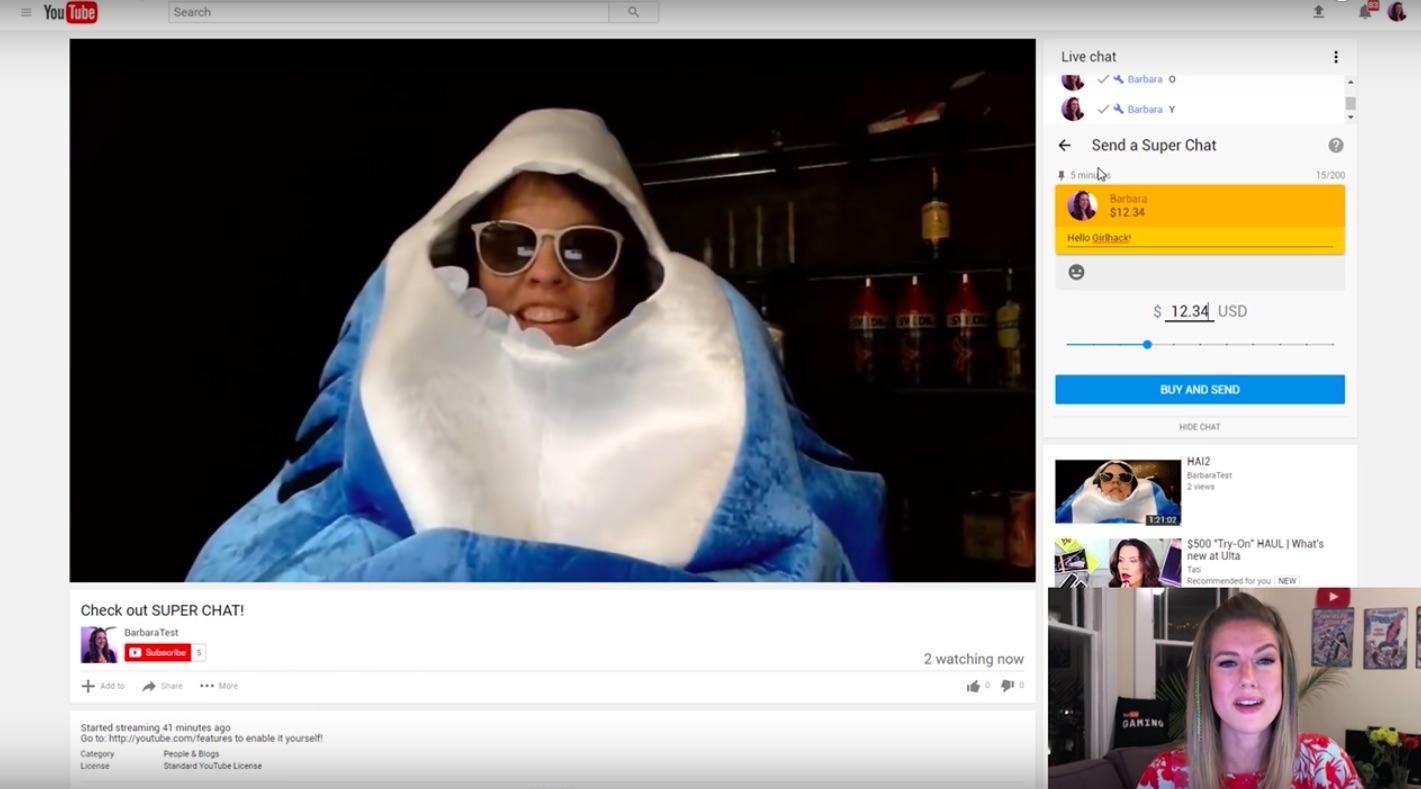Click the Share option below video

[162, 686]
